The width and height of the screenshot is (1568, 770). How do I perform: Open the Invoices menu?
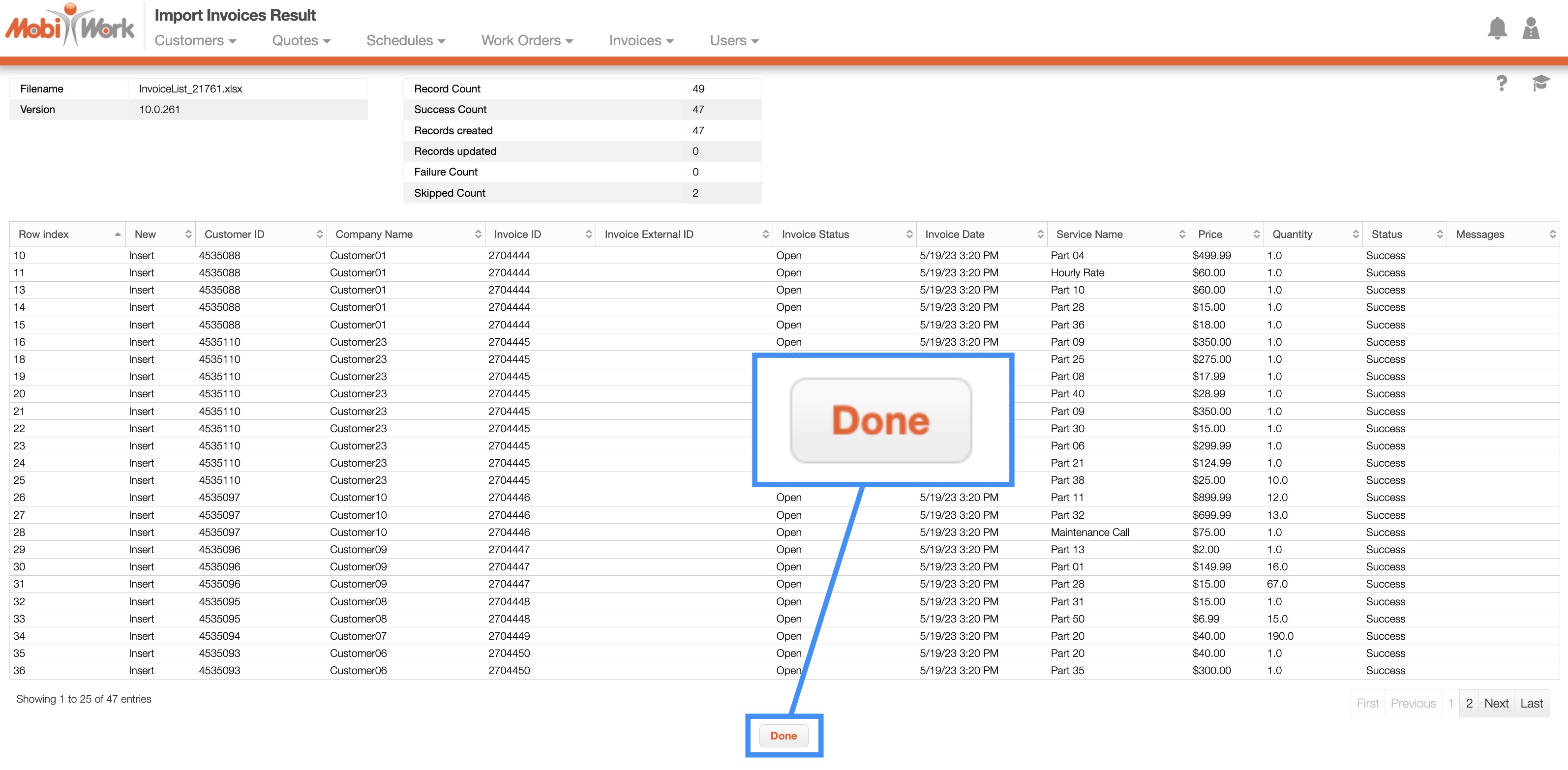640,41
